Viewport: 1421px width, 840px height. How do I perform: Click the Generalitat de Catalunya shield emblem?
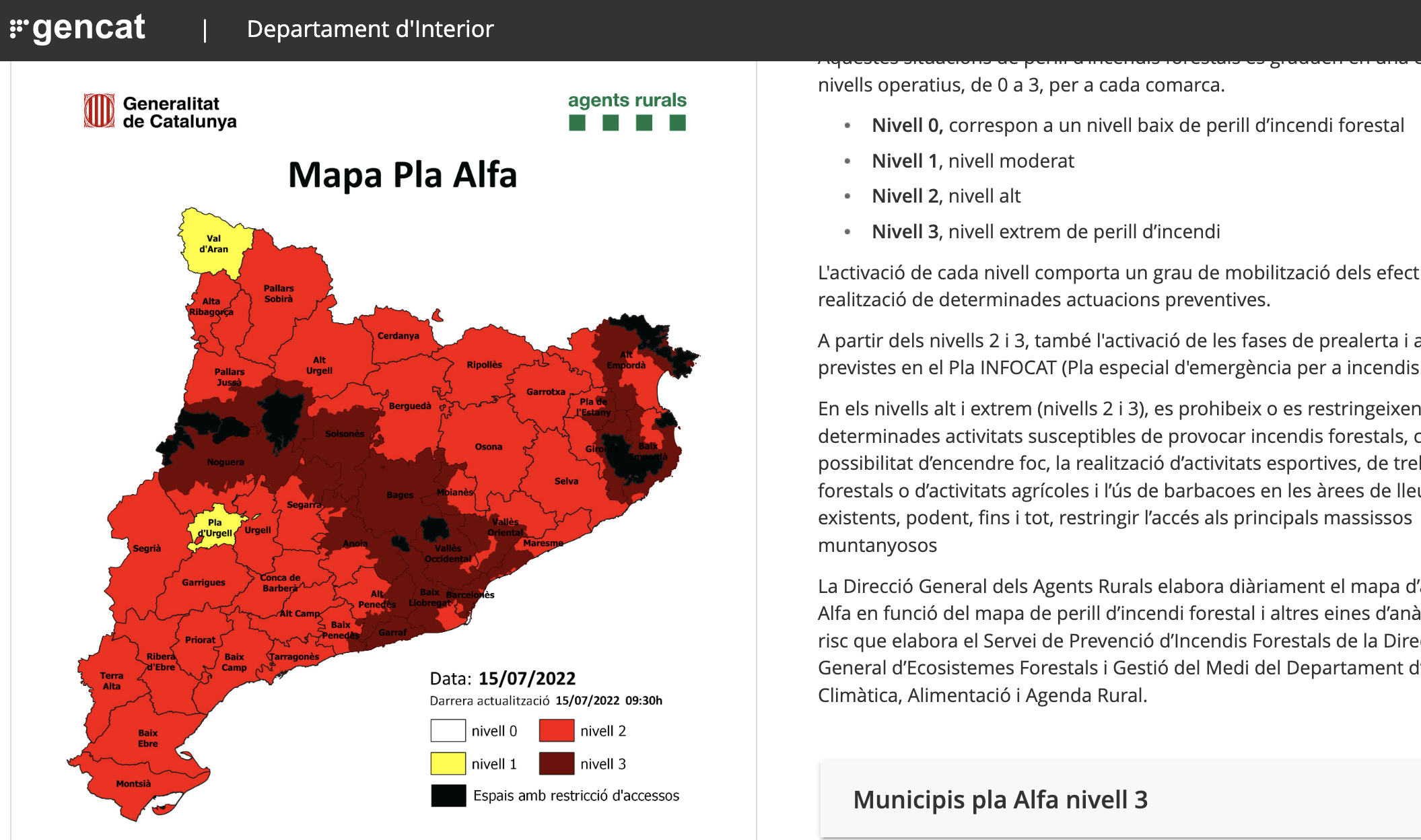tap(99, 111)
